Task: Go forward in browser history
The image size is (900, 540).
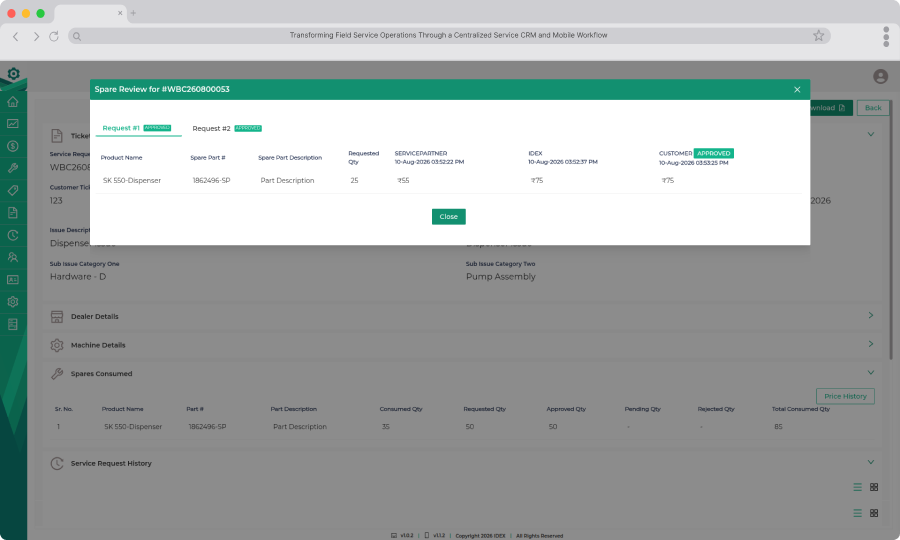Action: 36,36
